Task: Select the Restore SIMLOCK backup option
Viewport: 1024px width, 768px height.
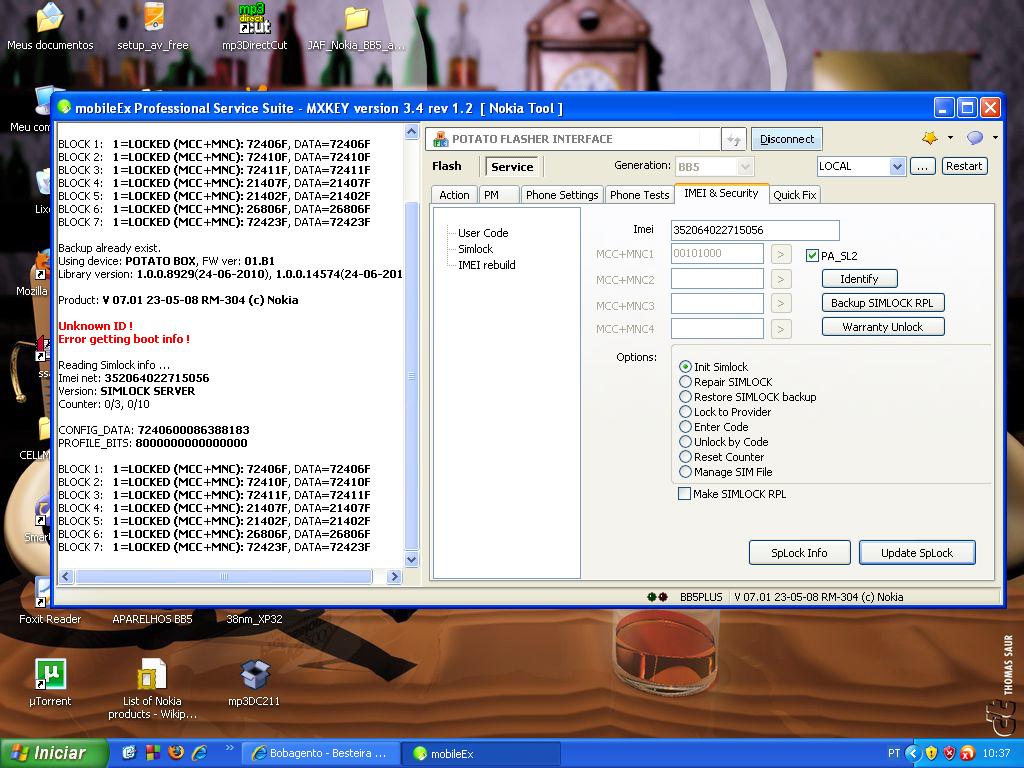Action: (x=685, y=397)
